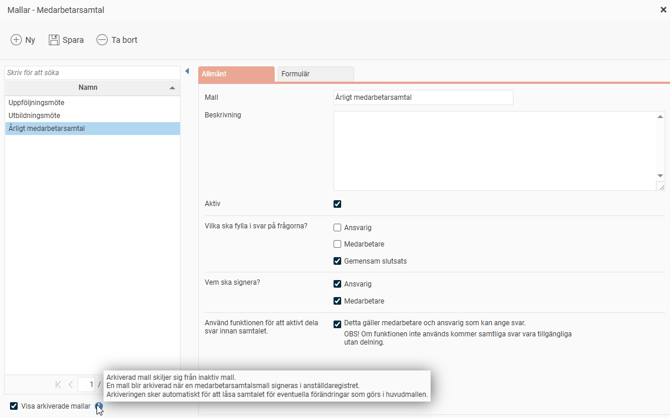Collapse the left template list panel
Image resolution: width=670 pixels, height=418 pixels.
click(x=187, y=72)
